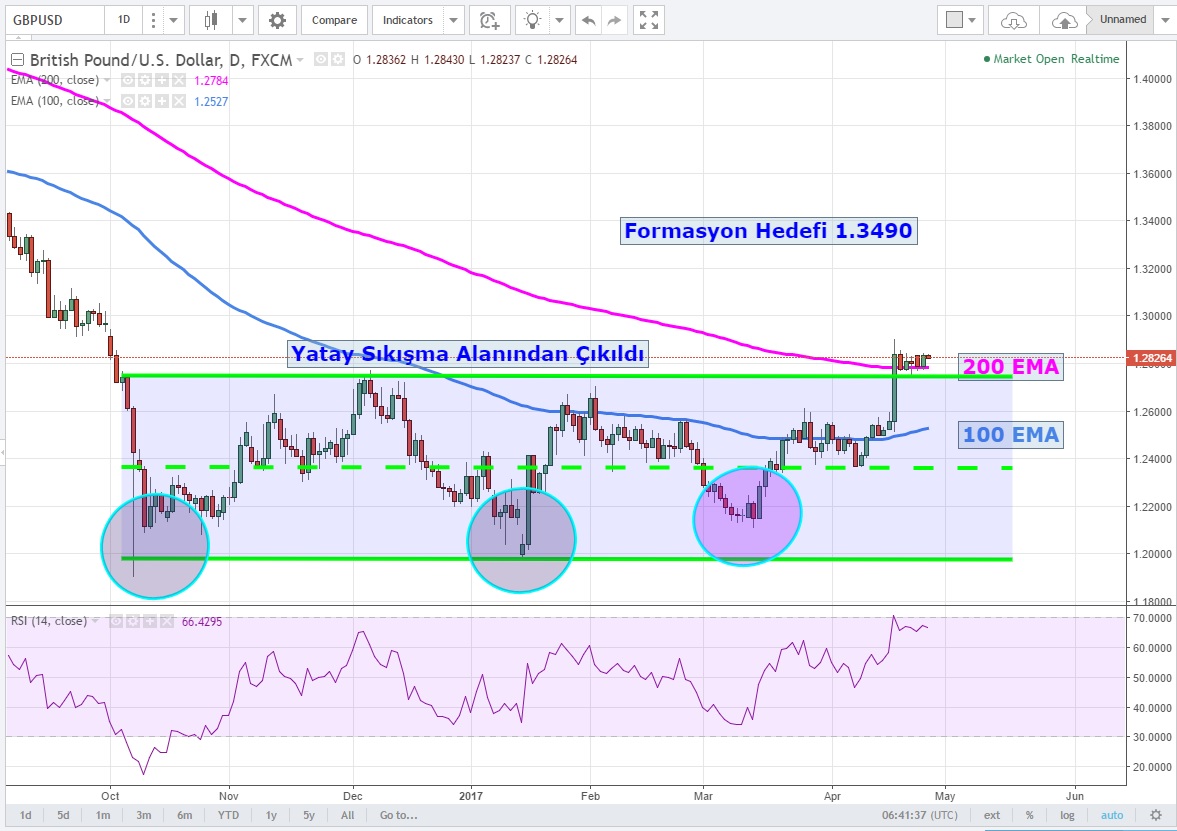The height and width of the screenshot is (831, 1177).
Task: Click the lightbulb ideas icon
Action: pyautogui.click(x=533, y=20)
